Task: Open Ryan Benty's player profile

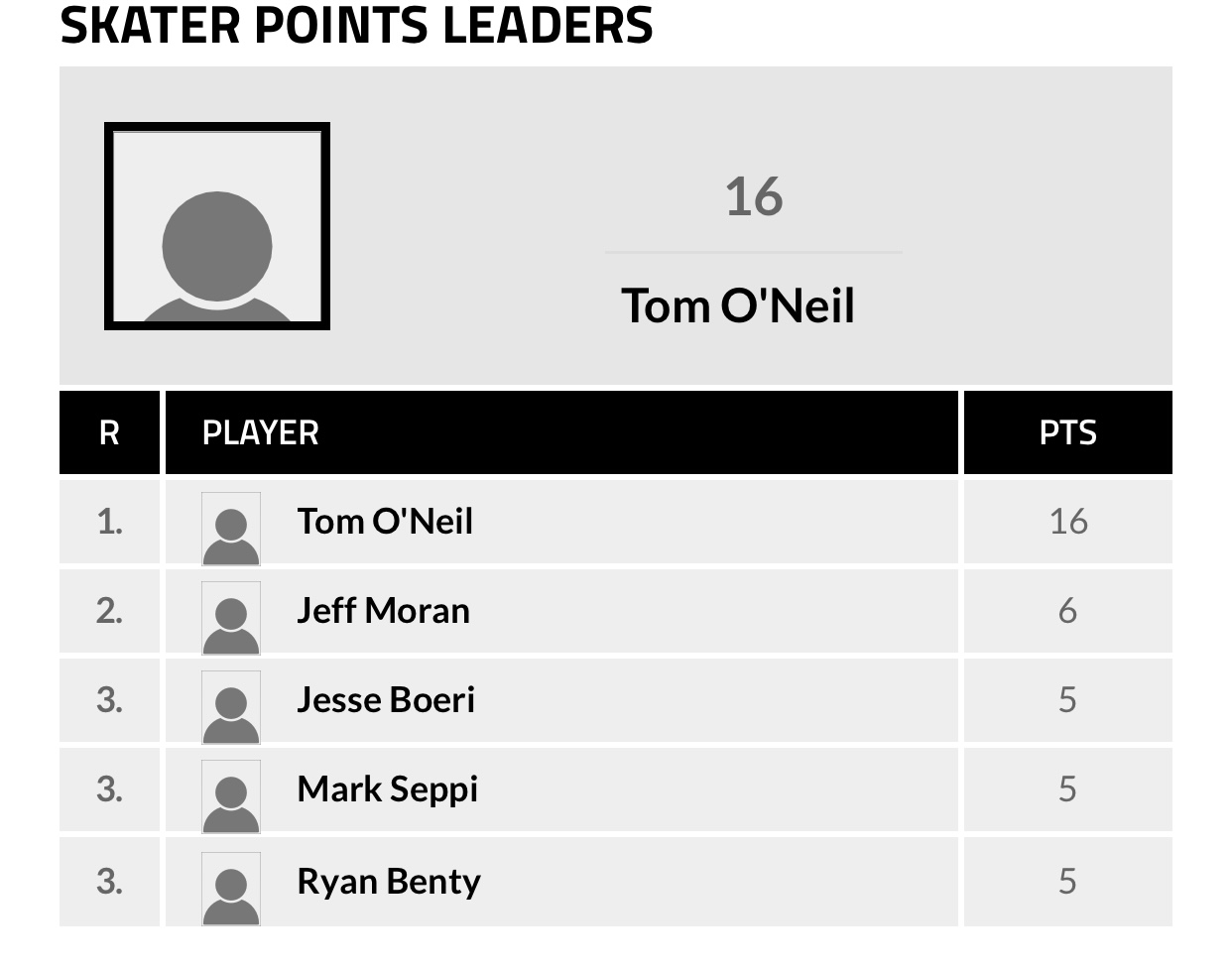Action: (388, 882)
